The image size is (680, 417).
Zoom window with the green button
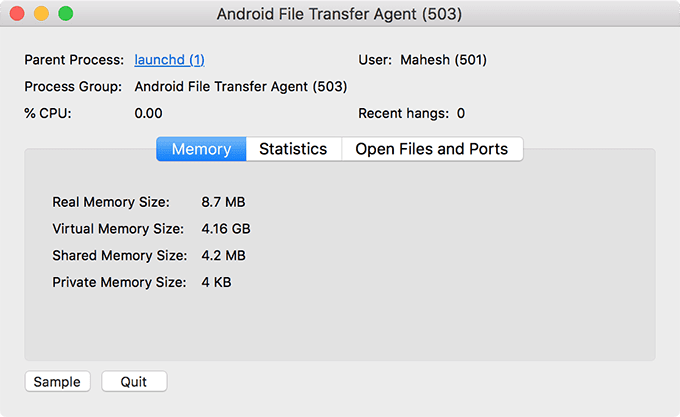(66, 13)
